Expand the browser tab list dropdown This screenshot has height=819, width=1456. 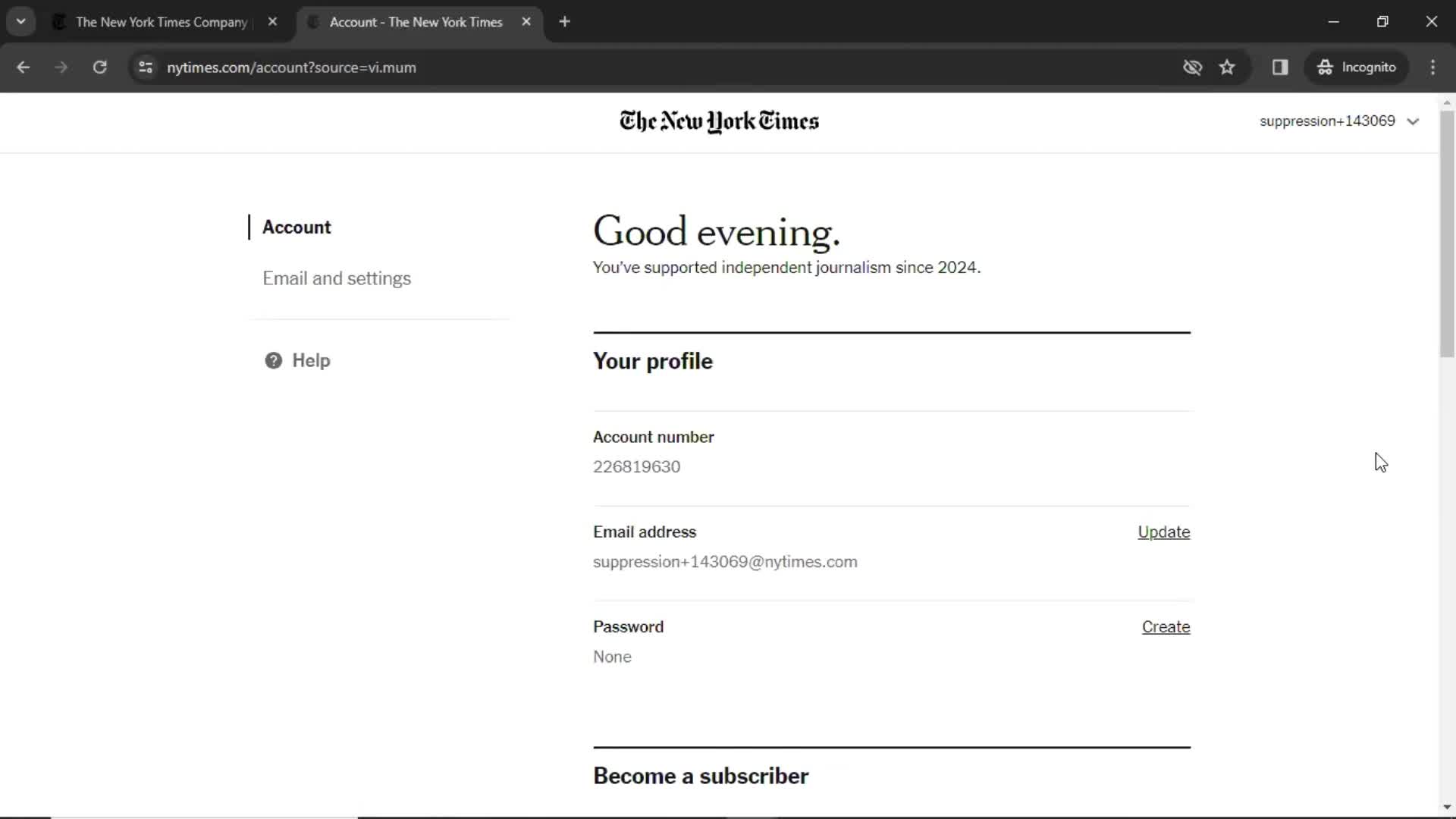point(21,21)
